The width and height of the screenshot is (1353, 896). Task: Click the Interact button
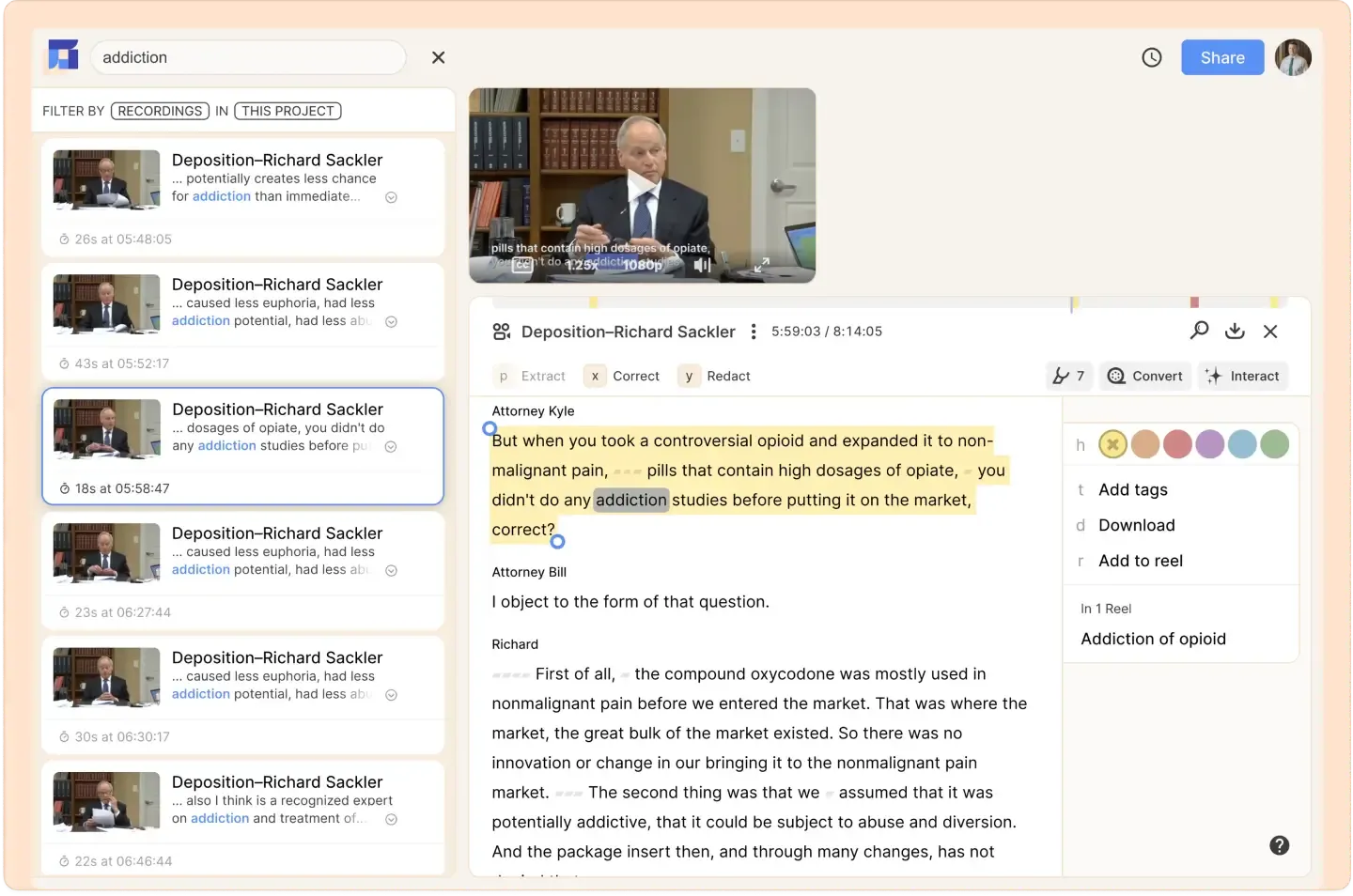pos(1243,376)
